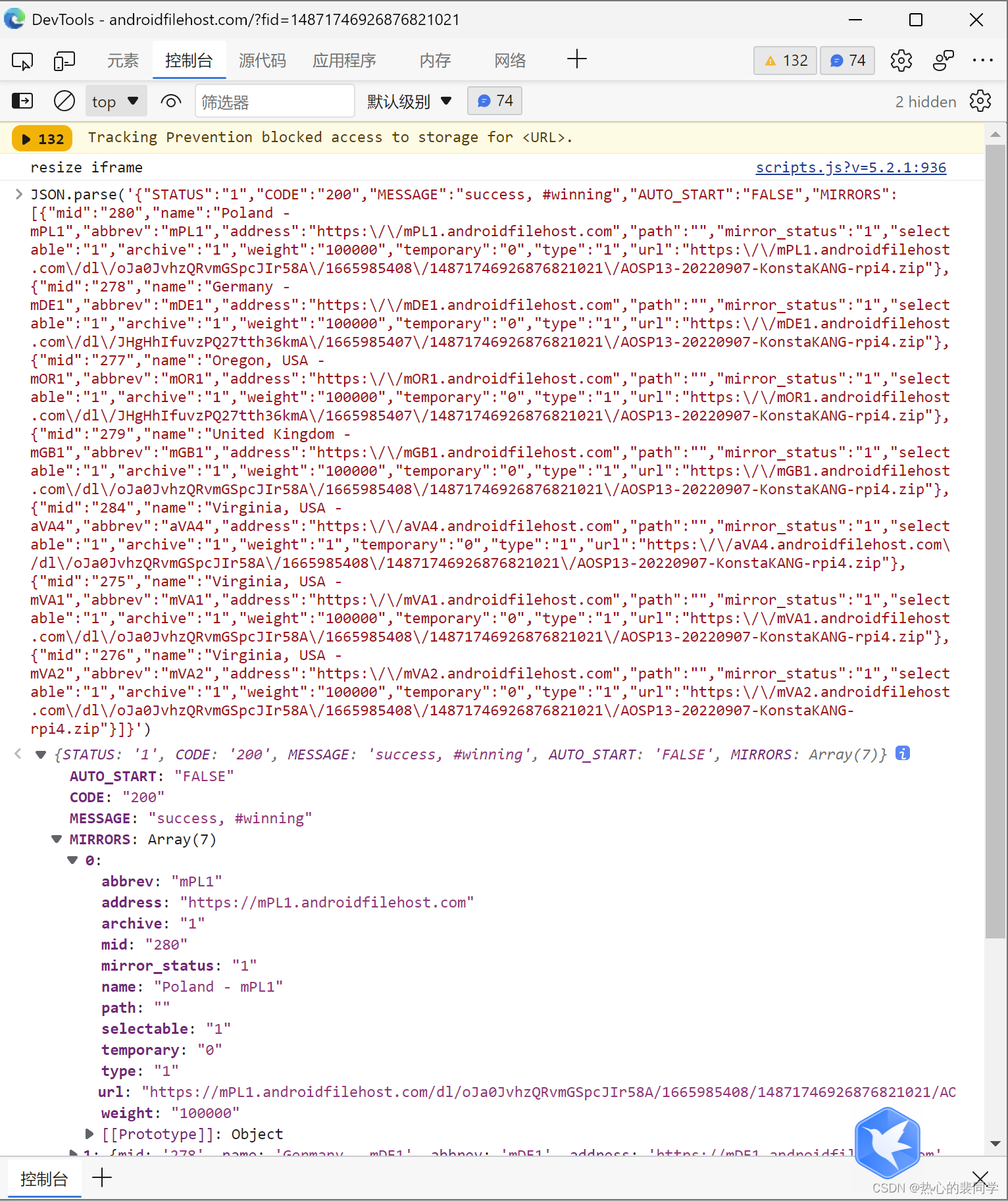Click the path: "" property
This screenshot has height=1201, width=1008.
click(136, 1008)
